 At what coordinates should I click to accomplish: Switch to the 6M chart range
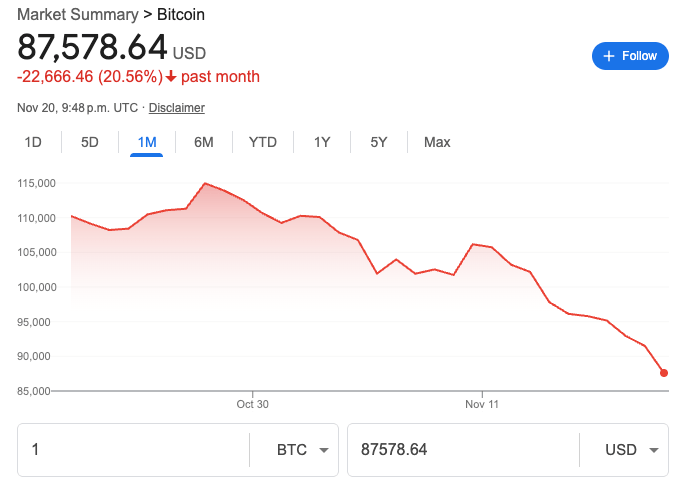pos(204,142)
